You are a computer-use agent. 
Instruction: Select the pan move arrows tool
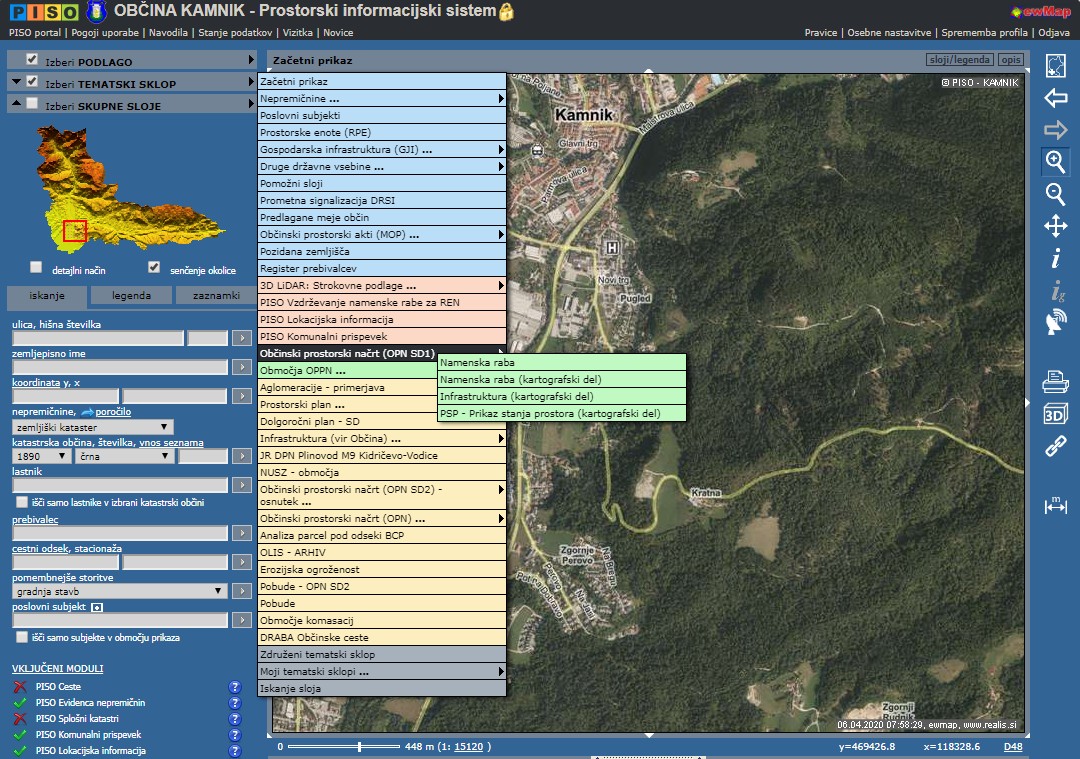pos(1055,226)
